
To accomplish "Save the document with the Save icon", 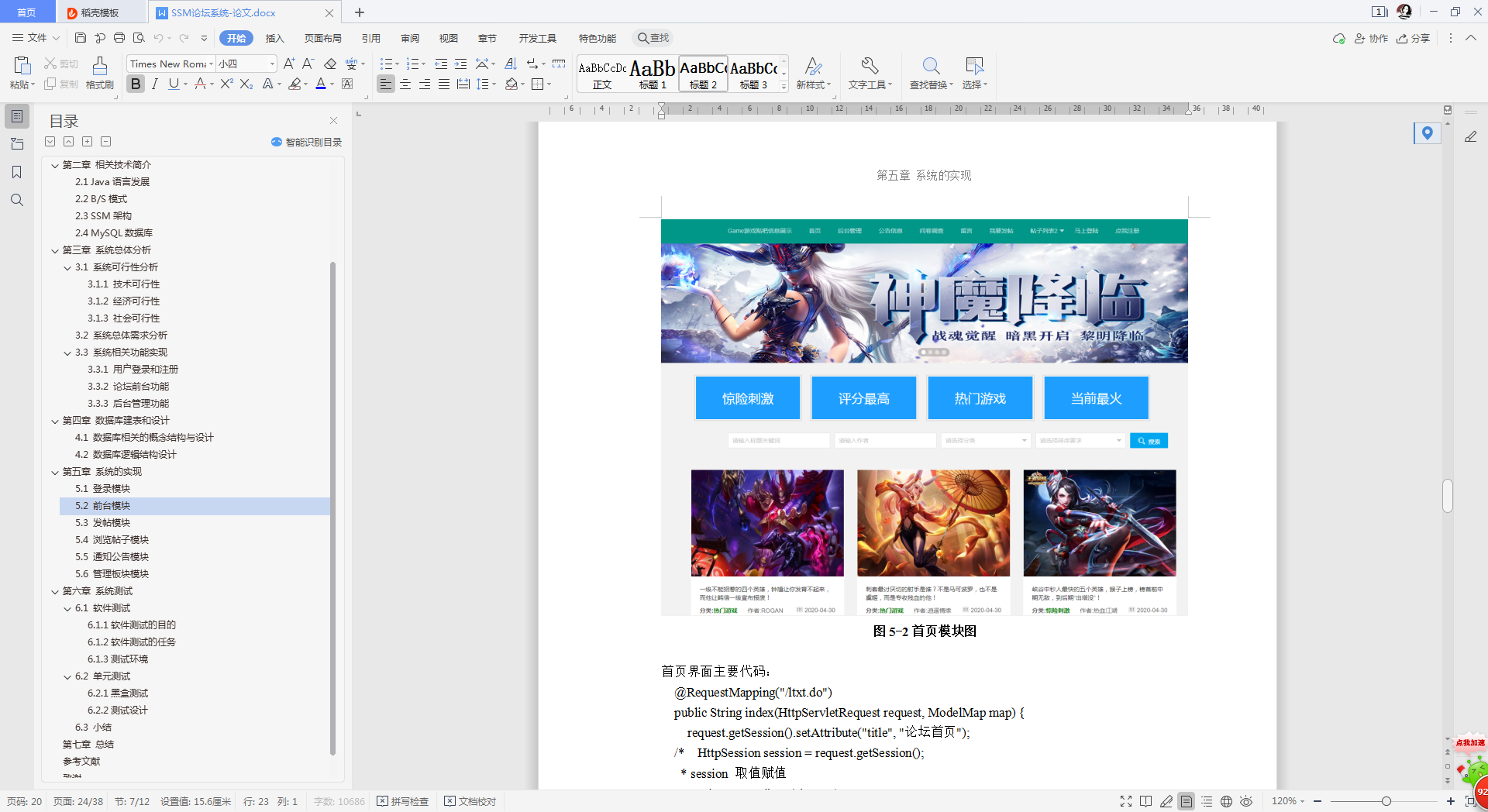I will 81,38.
